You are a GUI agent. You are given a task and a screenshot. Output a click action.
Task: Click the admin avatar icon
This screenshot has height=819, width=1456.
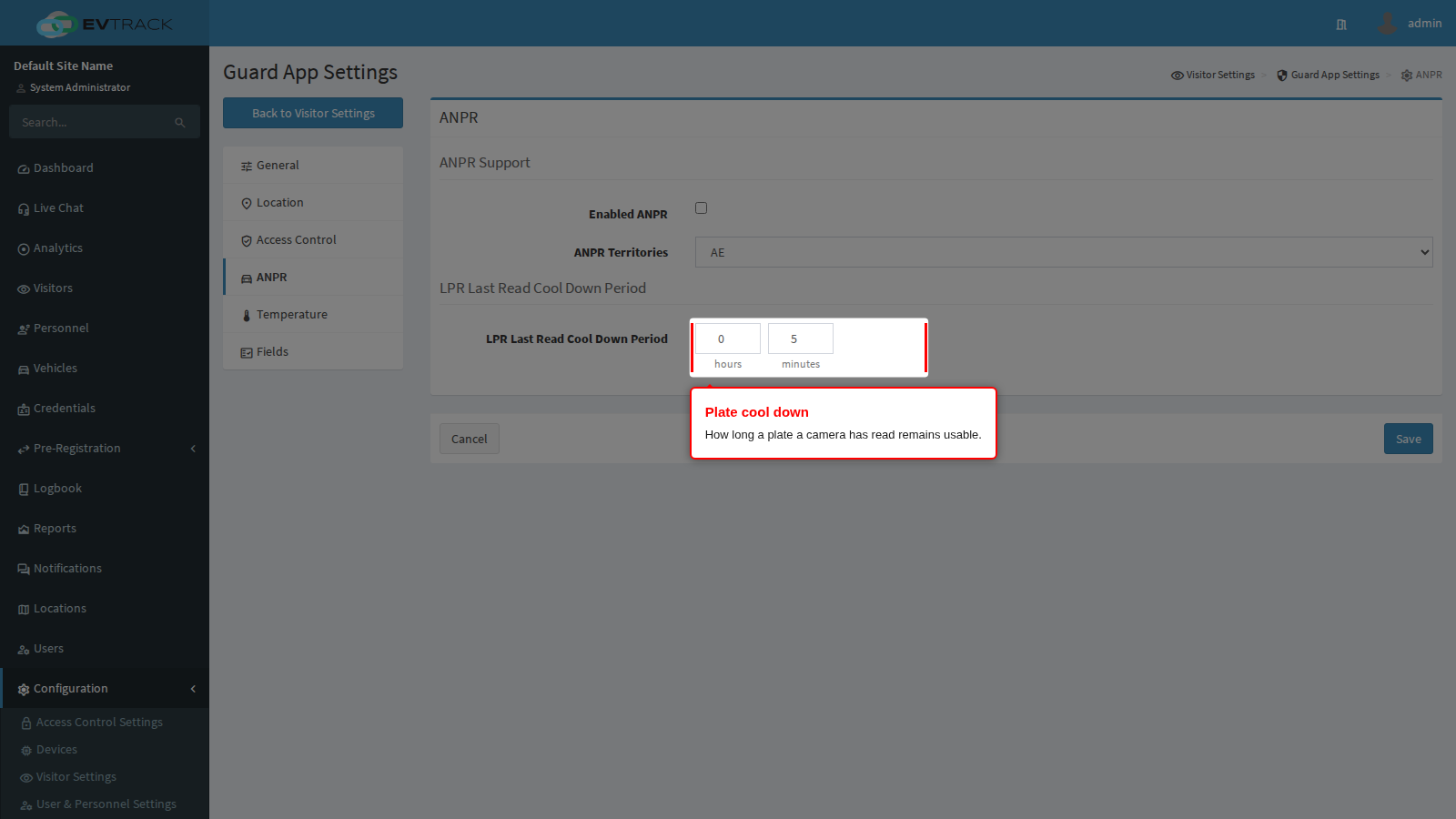click(x=1387, y=24)
